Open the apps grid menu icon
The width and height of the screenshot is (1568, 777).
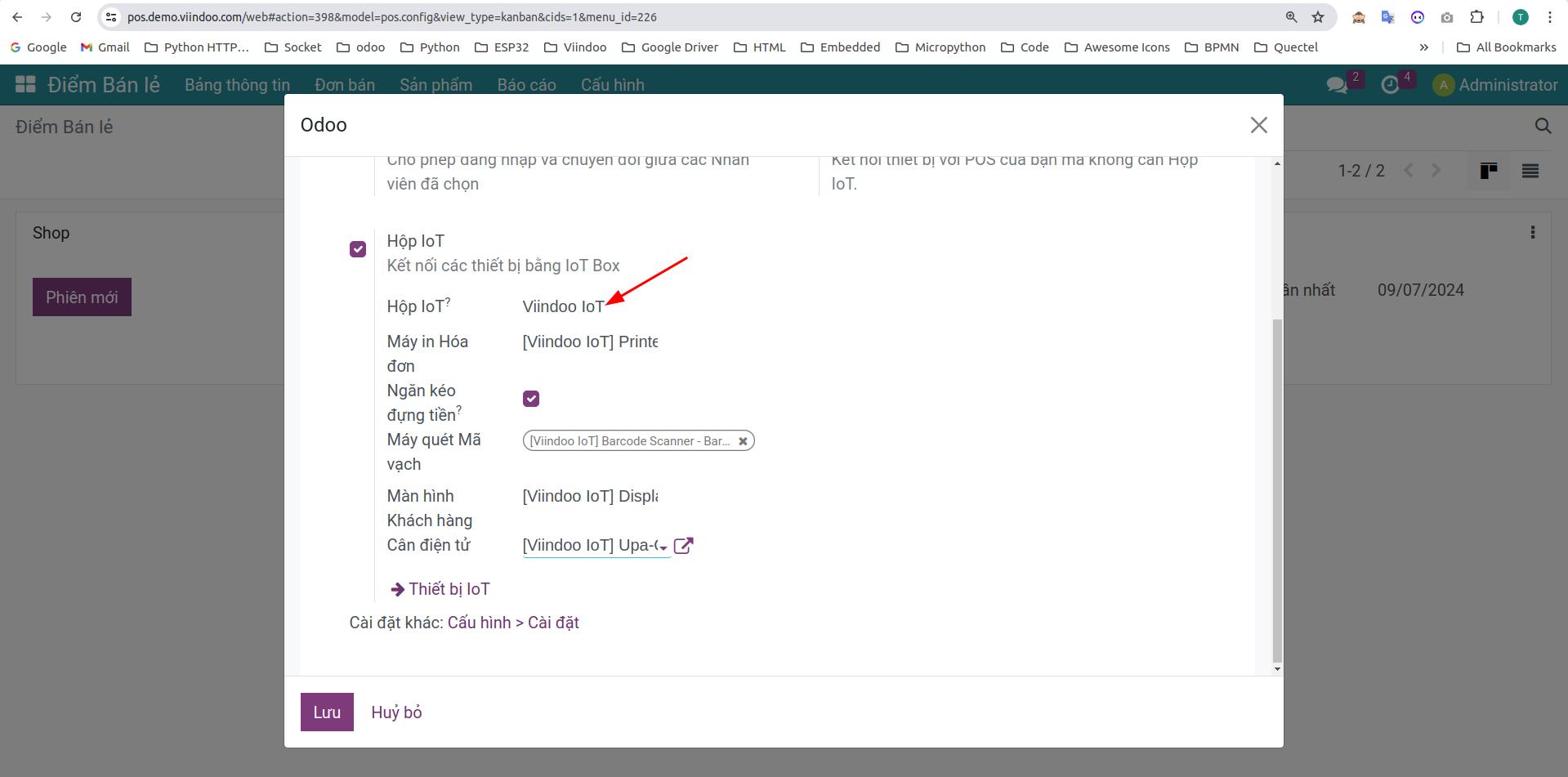tap(26, 84)
